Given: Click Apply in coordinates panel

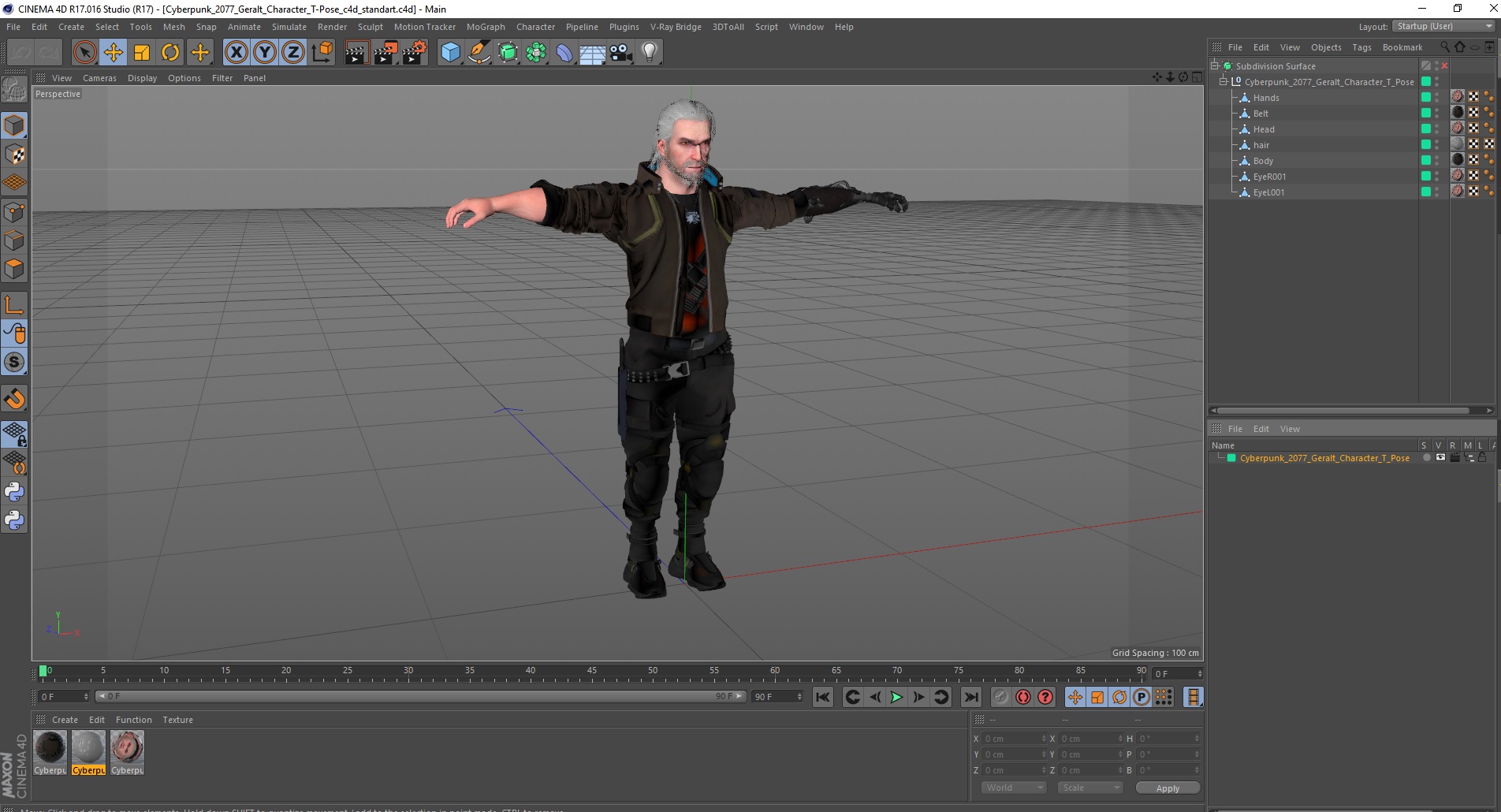Looking at the screenshot, I should point(1168,788).
